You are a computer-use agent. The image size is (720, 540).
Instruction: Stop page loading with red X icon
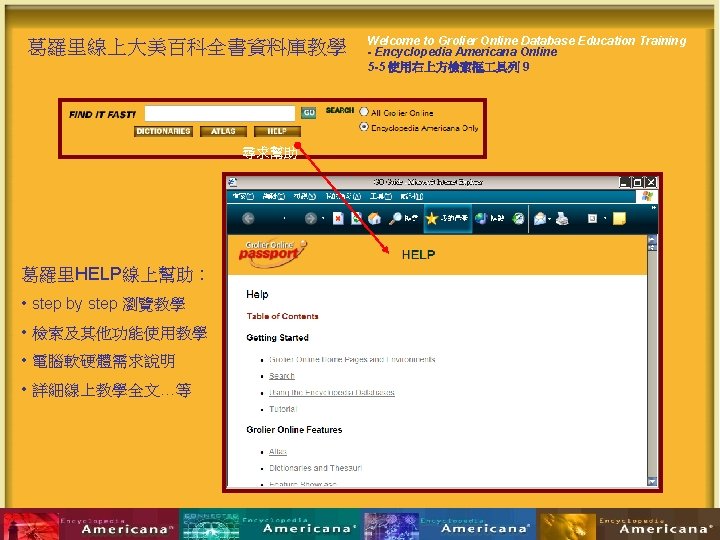click(338, 219)
